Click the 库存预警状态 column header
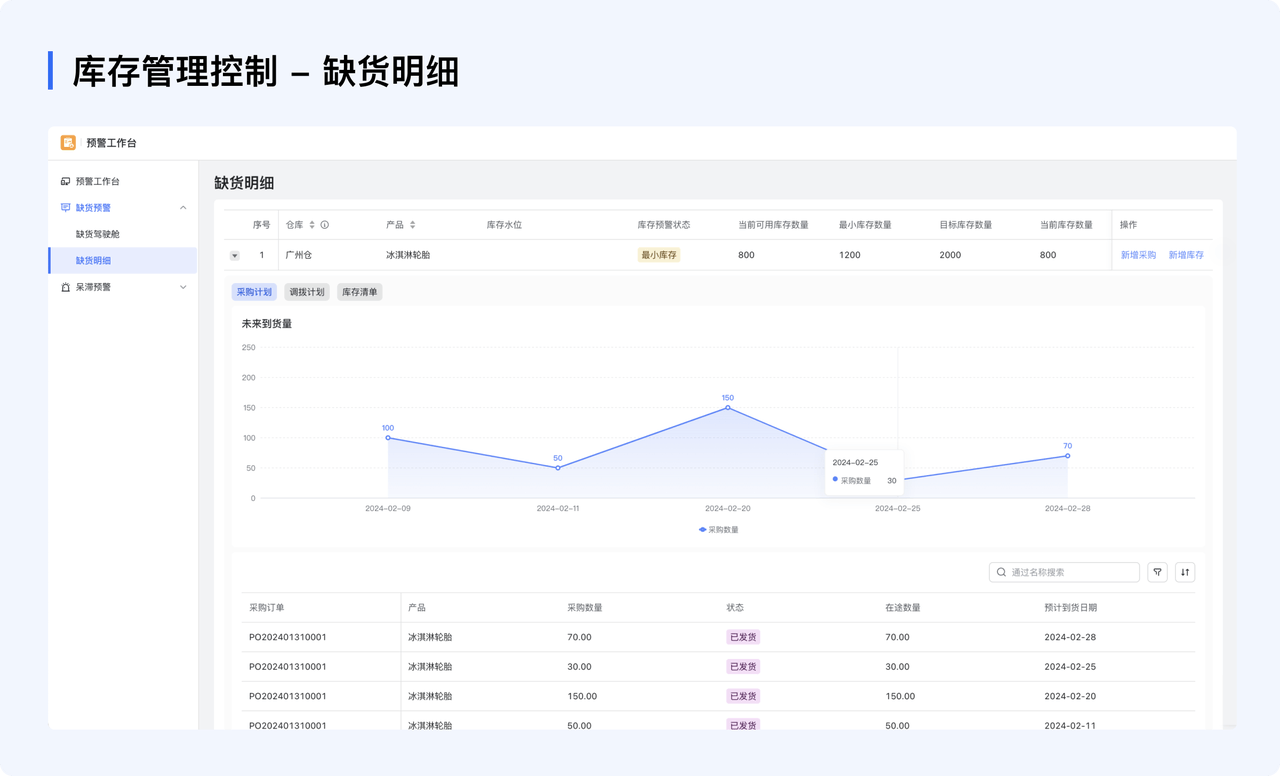1280x776 pixels. pos(664,225)
